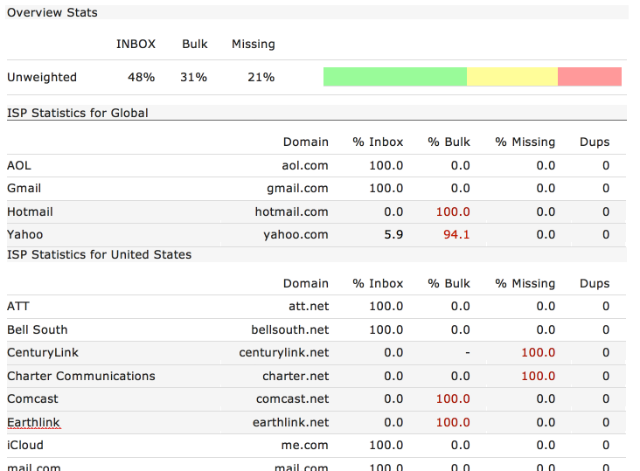
Task: Click the % Missing header in the United States table
Action: 525,284
